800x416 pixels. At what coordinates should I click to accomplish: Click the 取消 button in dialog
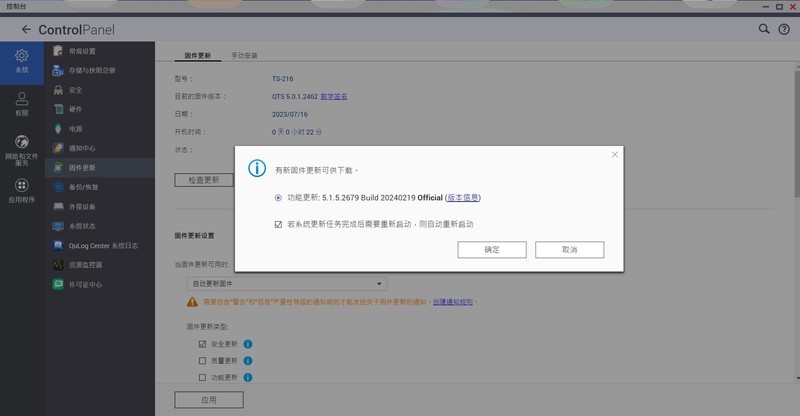tap(569, 250)
